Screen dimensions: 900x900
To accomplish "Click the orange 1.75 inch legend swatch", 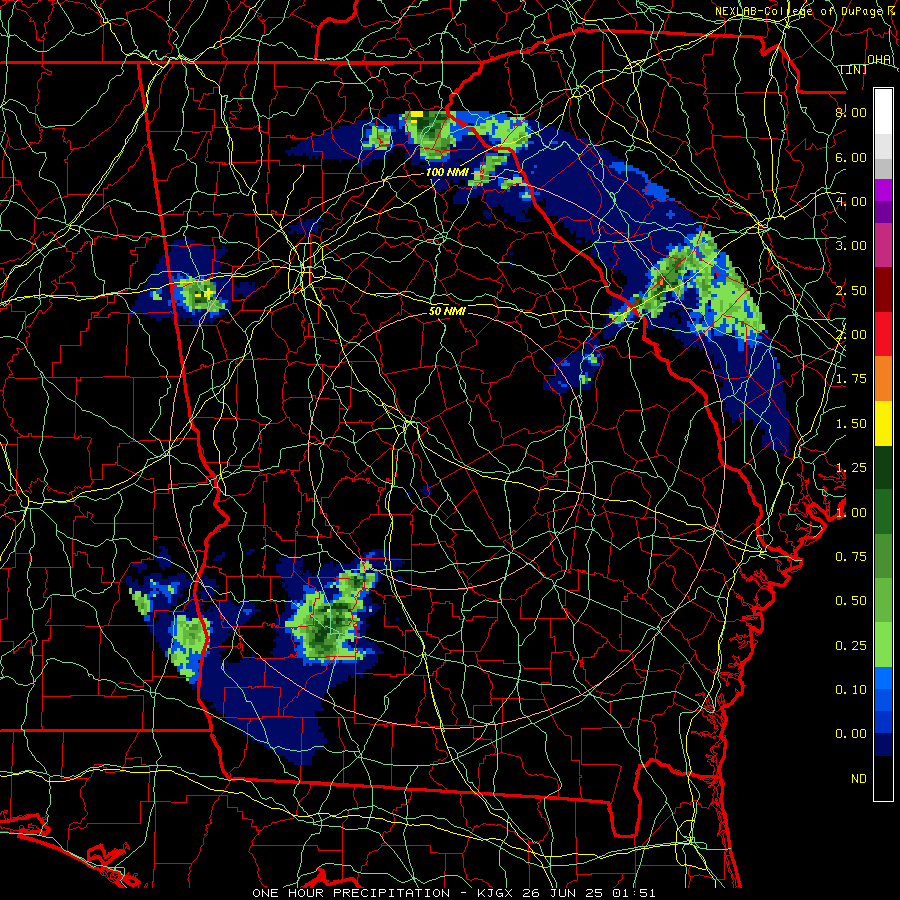I will tap(883, 379).
